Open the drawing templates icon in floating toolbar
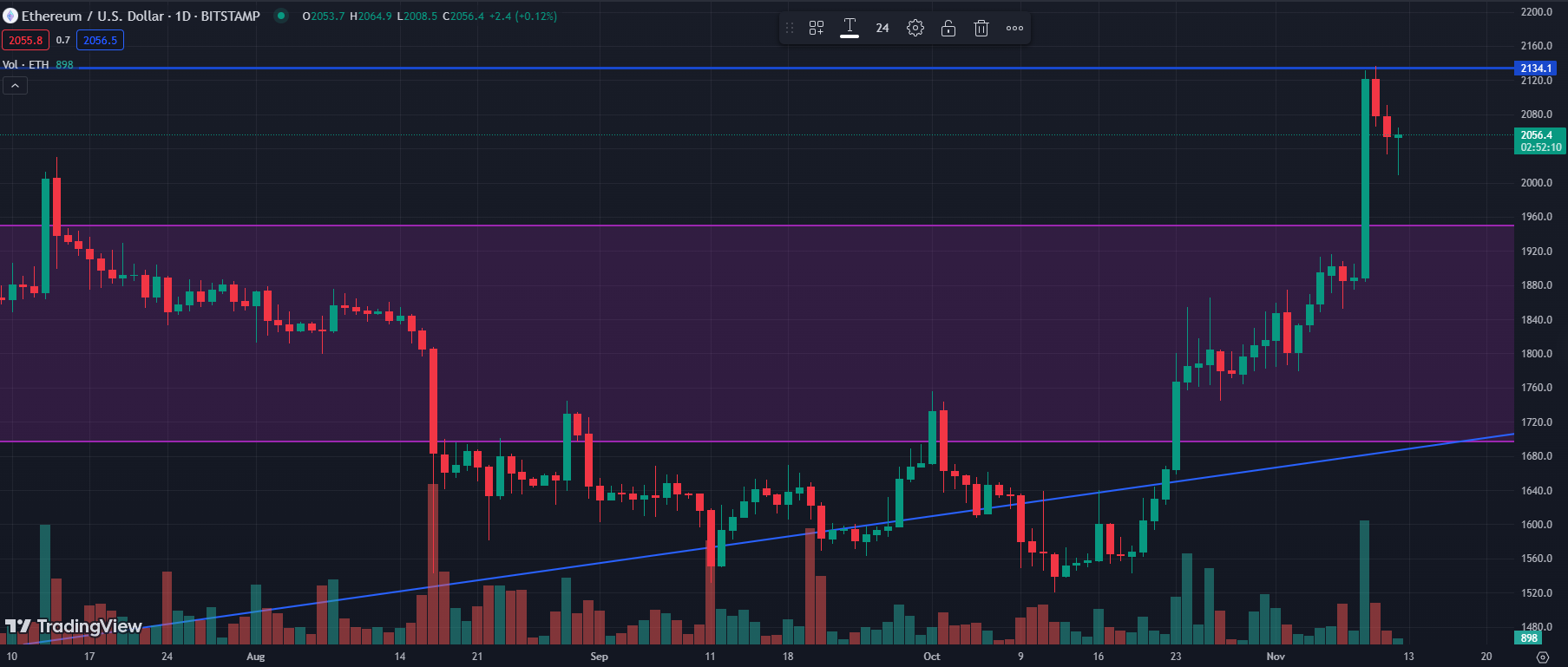The image size is (1568, 667). (817, 29)
